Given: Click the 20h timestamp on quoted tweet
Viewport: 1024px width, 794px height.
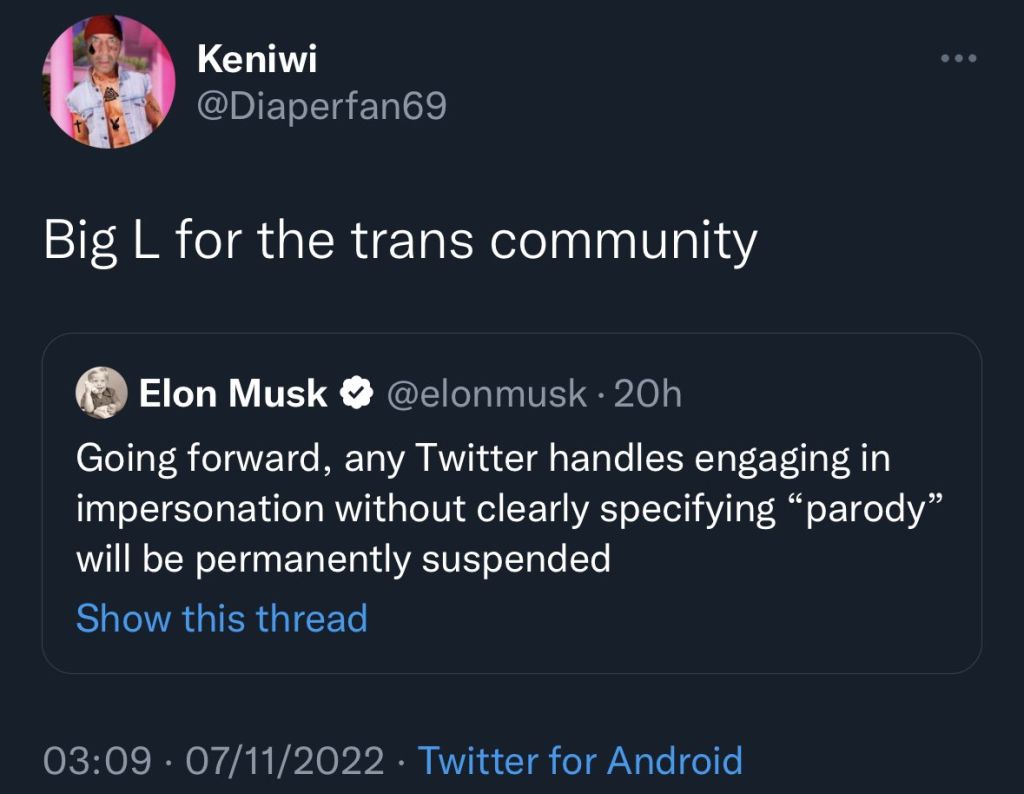Looking at the screenshot, I should coord(648,394).
